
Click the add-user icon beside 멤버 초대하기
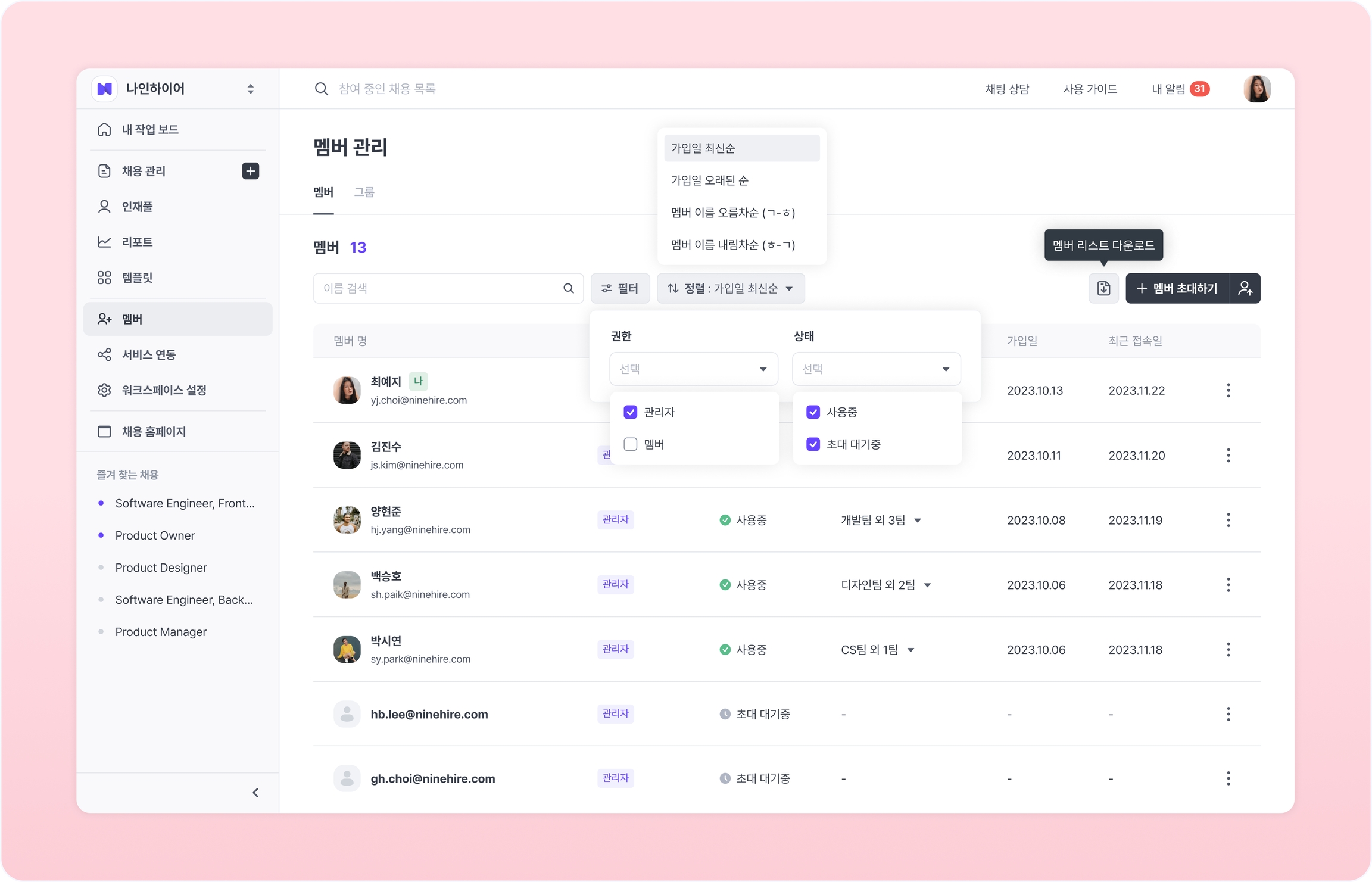(1245, 288)
